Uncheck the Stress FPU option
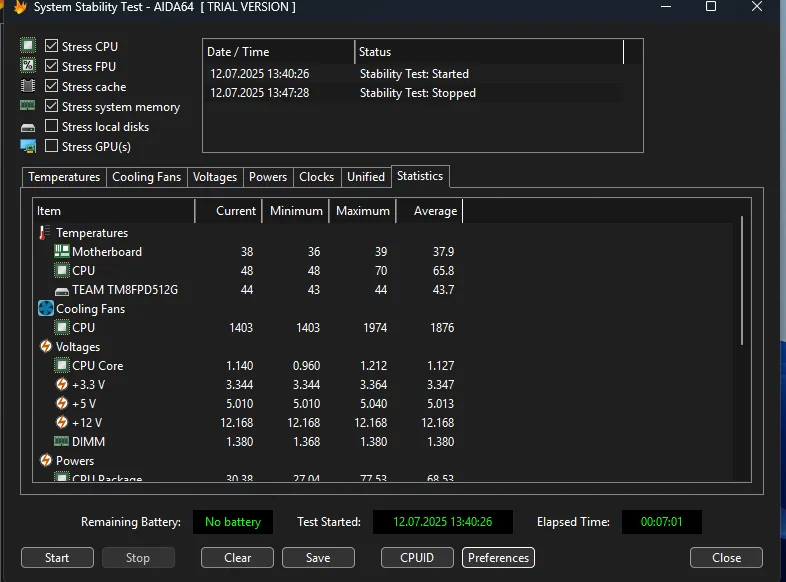 pyautogui.click(x=51, y=66)
